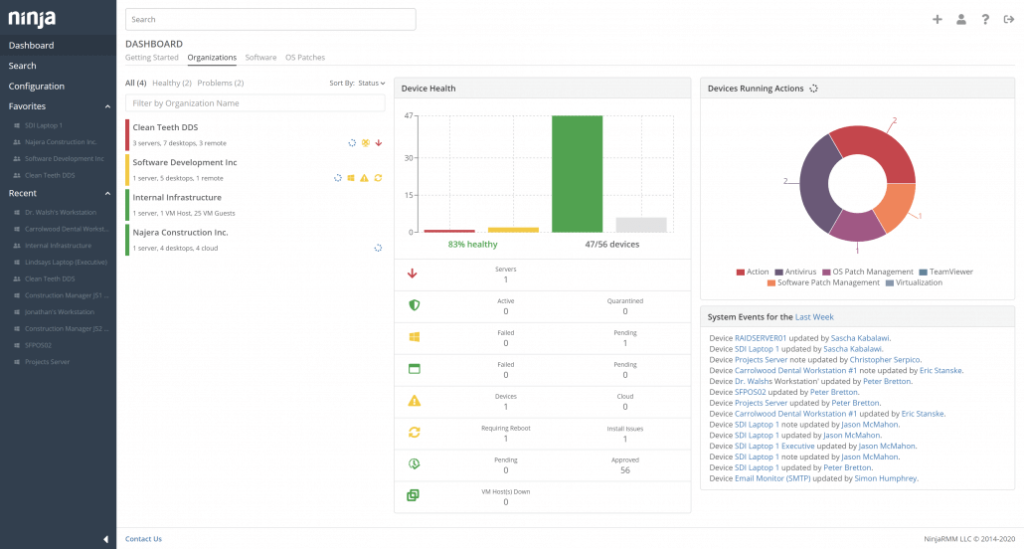
Task: Open SFPOS02 in Recent list
Action: point(38,345)
